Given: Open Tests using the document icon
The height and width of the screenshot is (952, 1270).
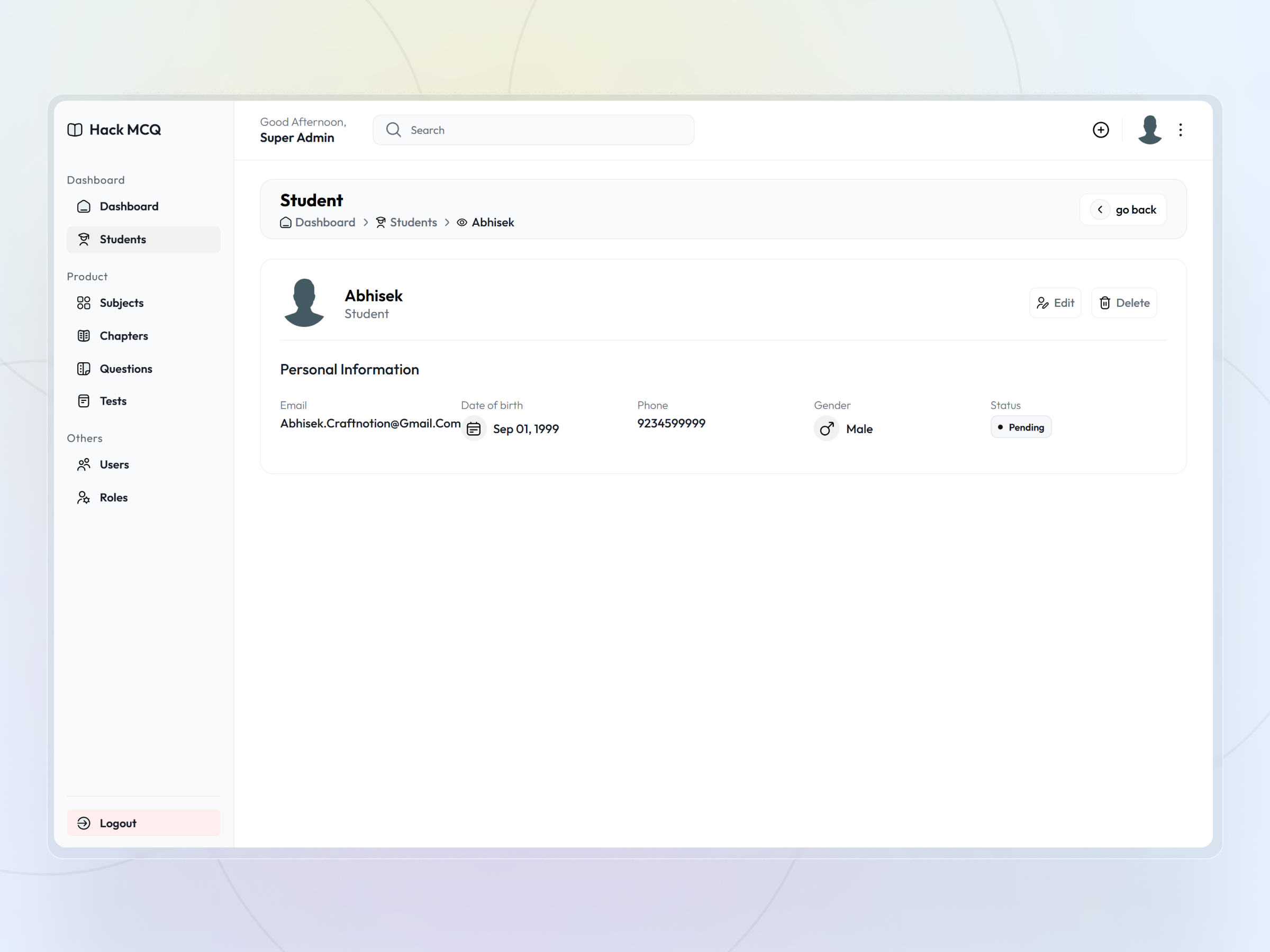Looking at the screenshot, I should click(84, 400).
